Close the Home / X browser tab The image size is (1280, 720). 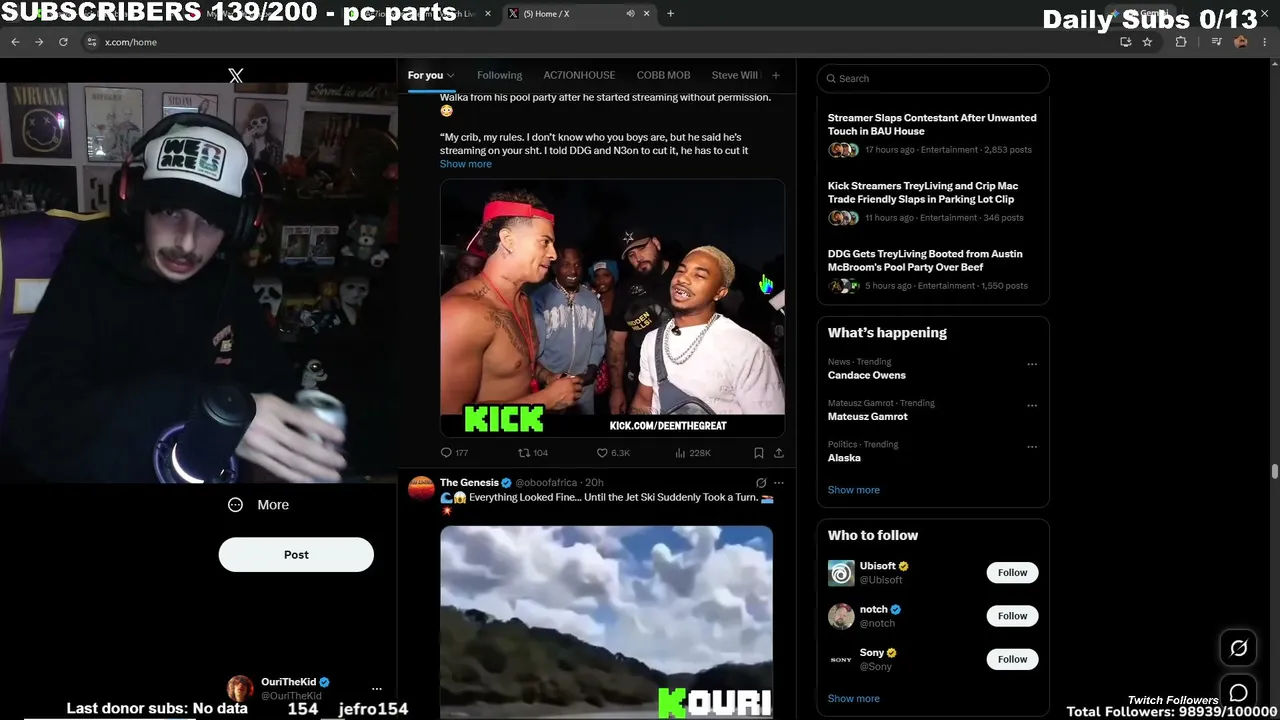click(646, 14)
